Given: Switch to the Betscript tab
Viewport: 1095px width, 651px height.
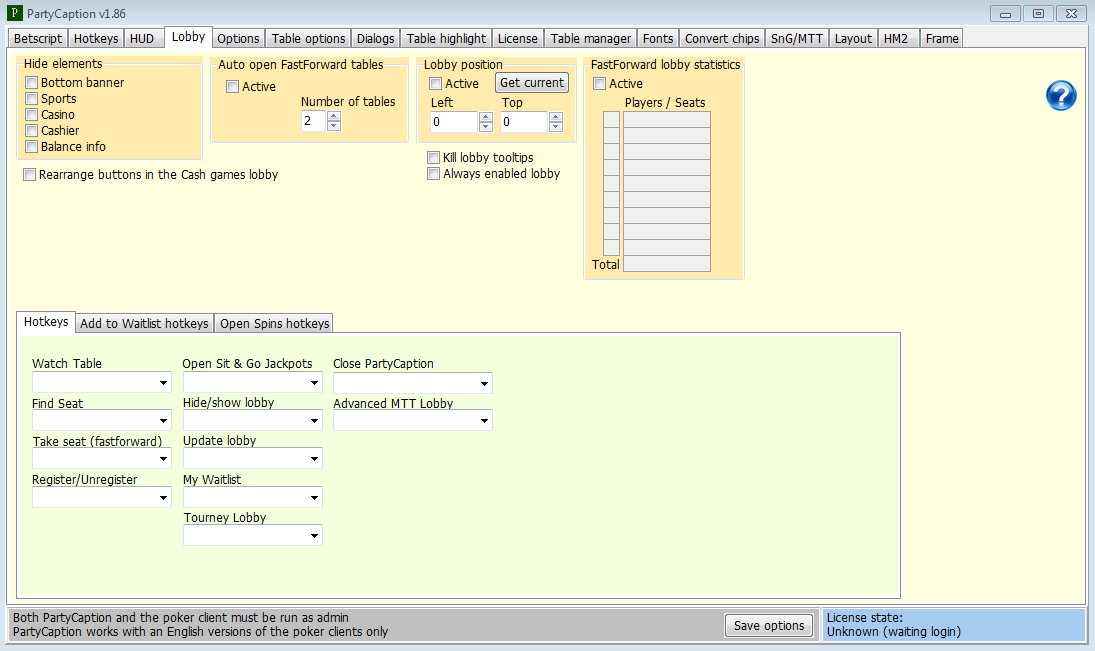Looking at the screenshot, I should (38, 38).
